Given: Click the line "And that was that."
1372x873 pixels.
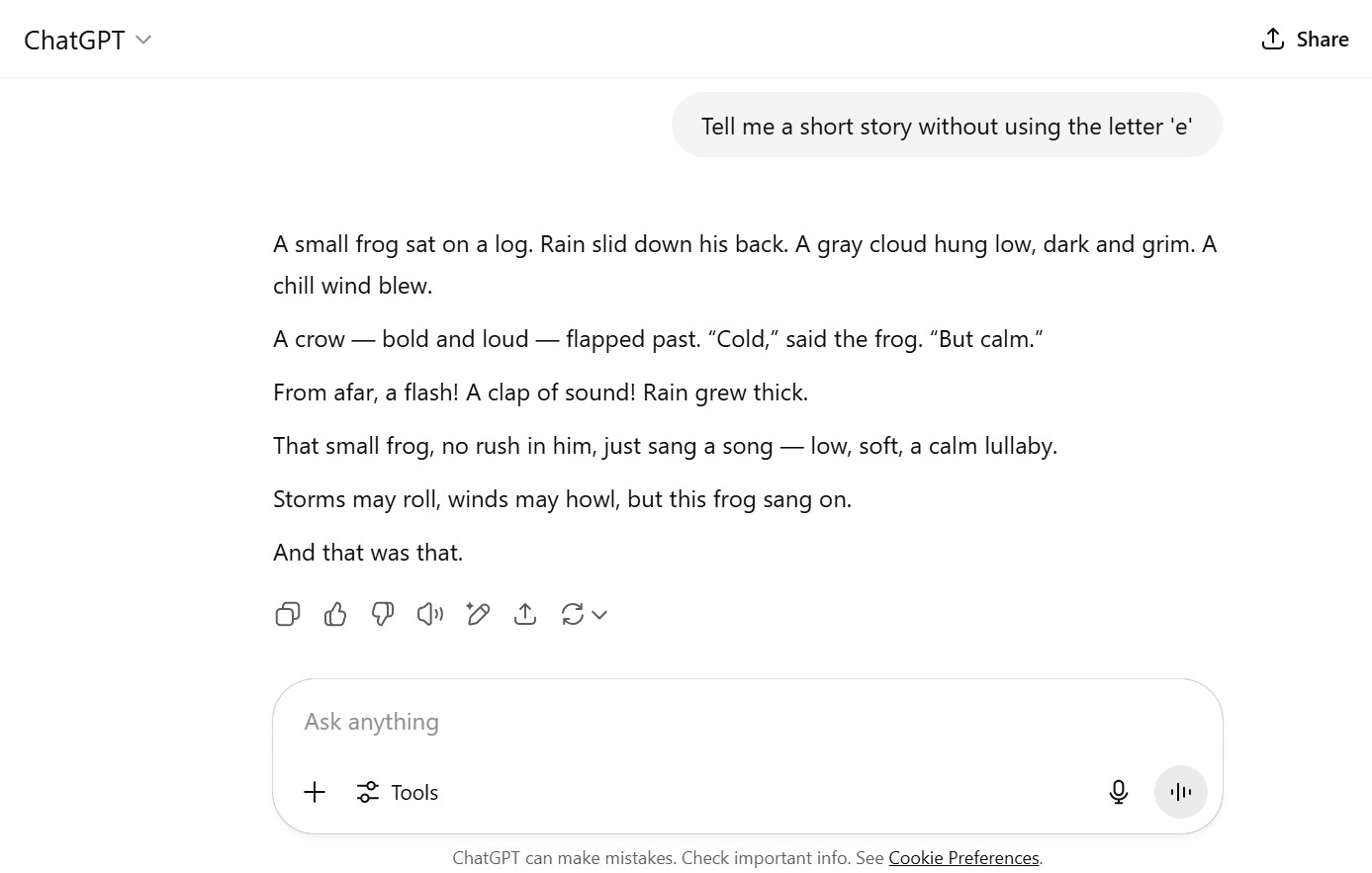Looking at the screenshot, I should tap(368, 553).
